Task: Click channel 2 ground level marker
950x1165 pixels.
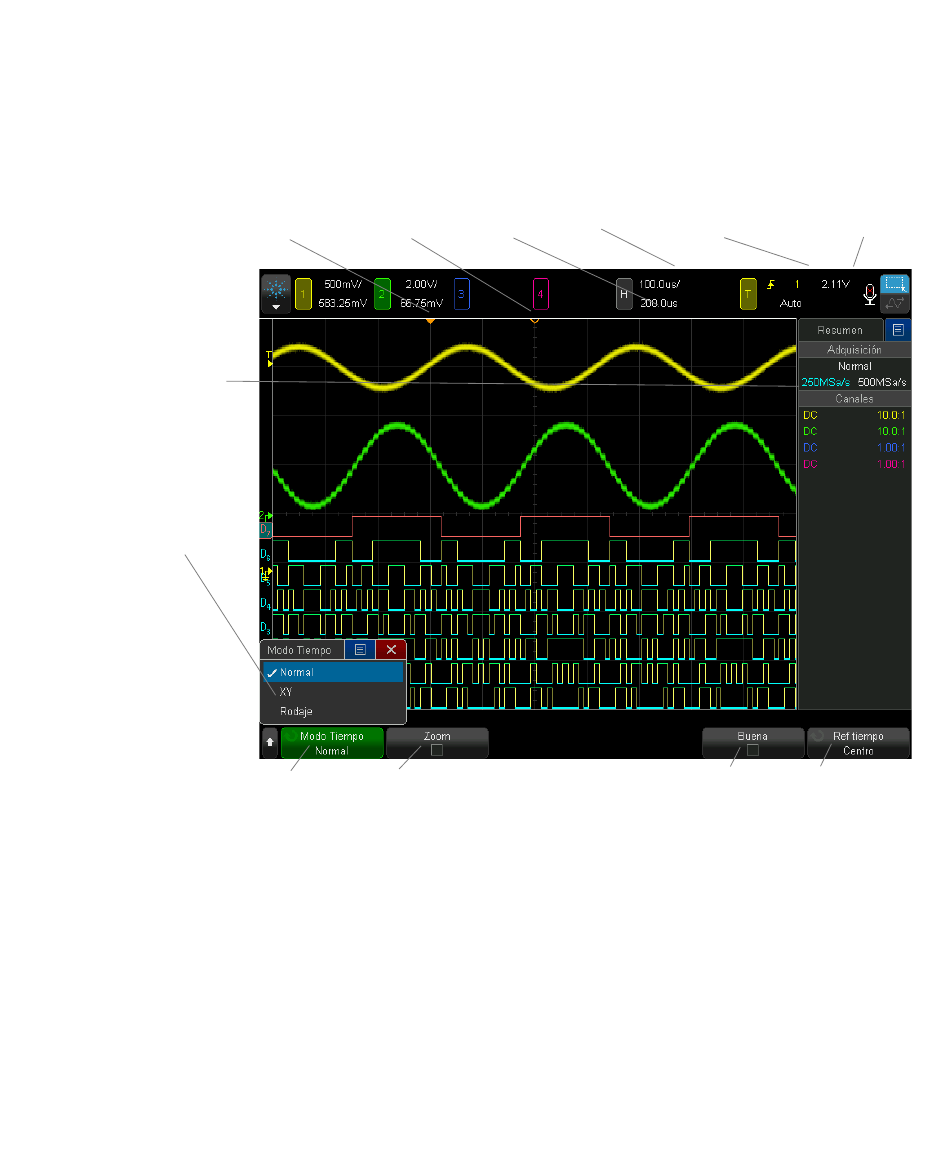Action: [x=265, y=516]
